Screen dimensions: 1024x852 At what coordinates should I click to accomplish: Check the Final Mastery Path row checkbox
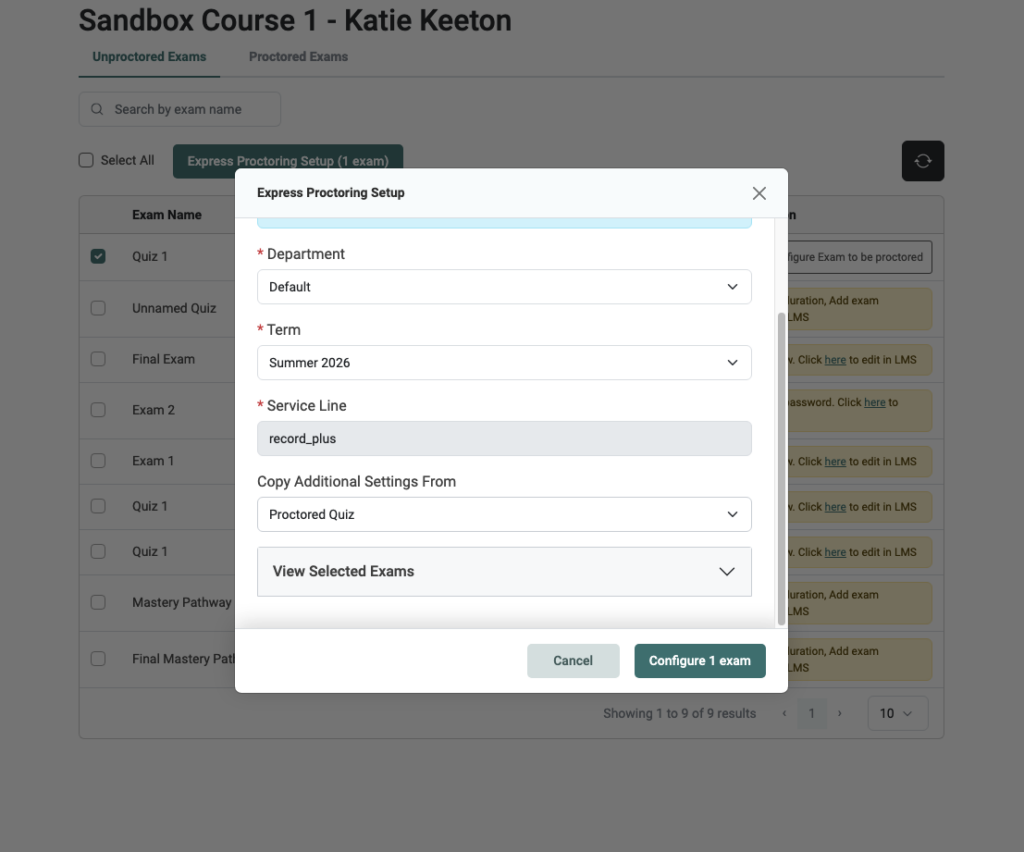[x=98, y=659]
